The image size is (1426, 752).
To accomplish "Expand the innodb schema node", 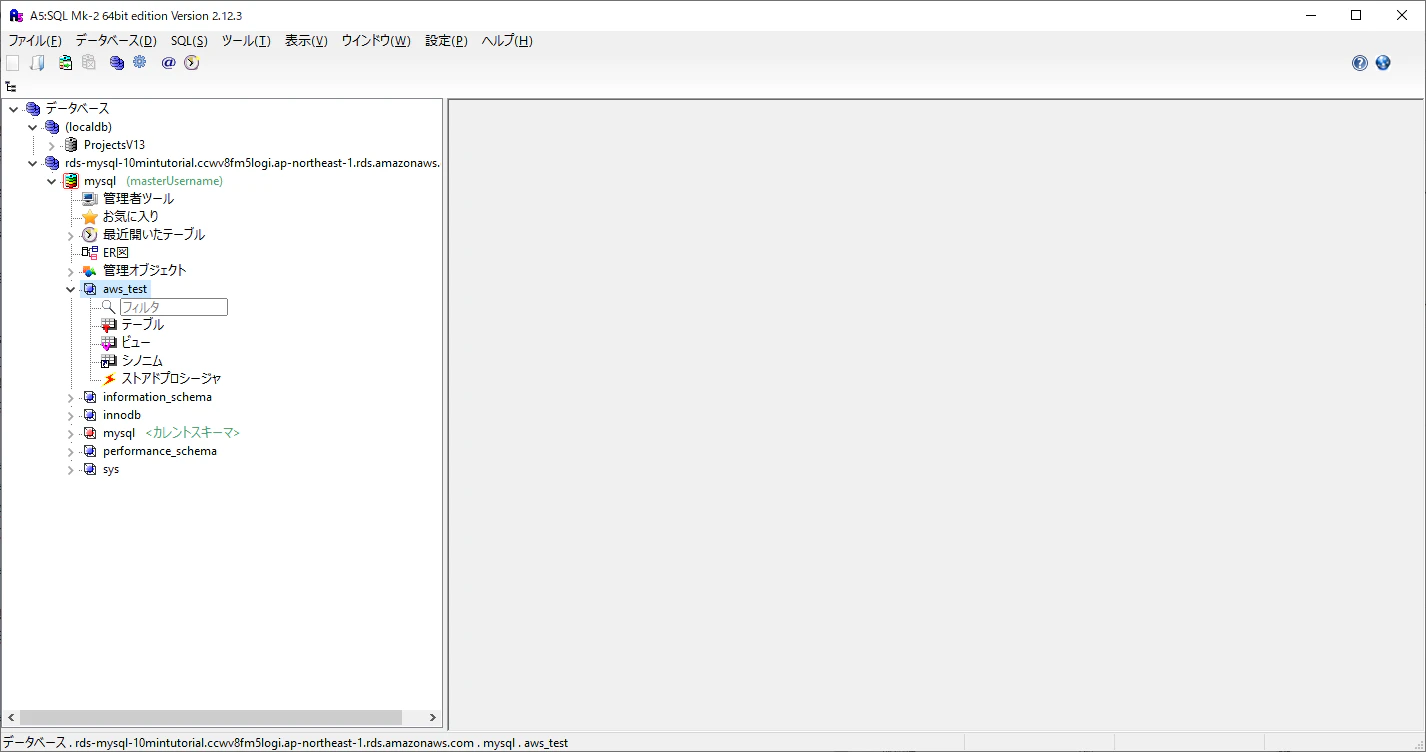I will click(x=71, y=416).
